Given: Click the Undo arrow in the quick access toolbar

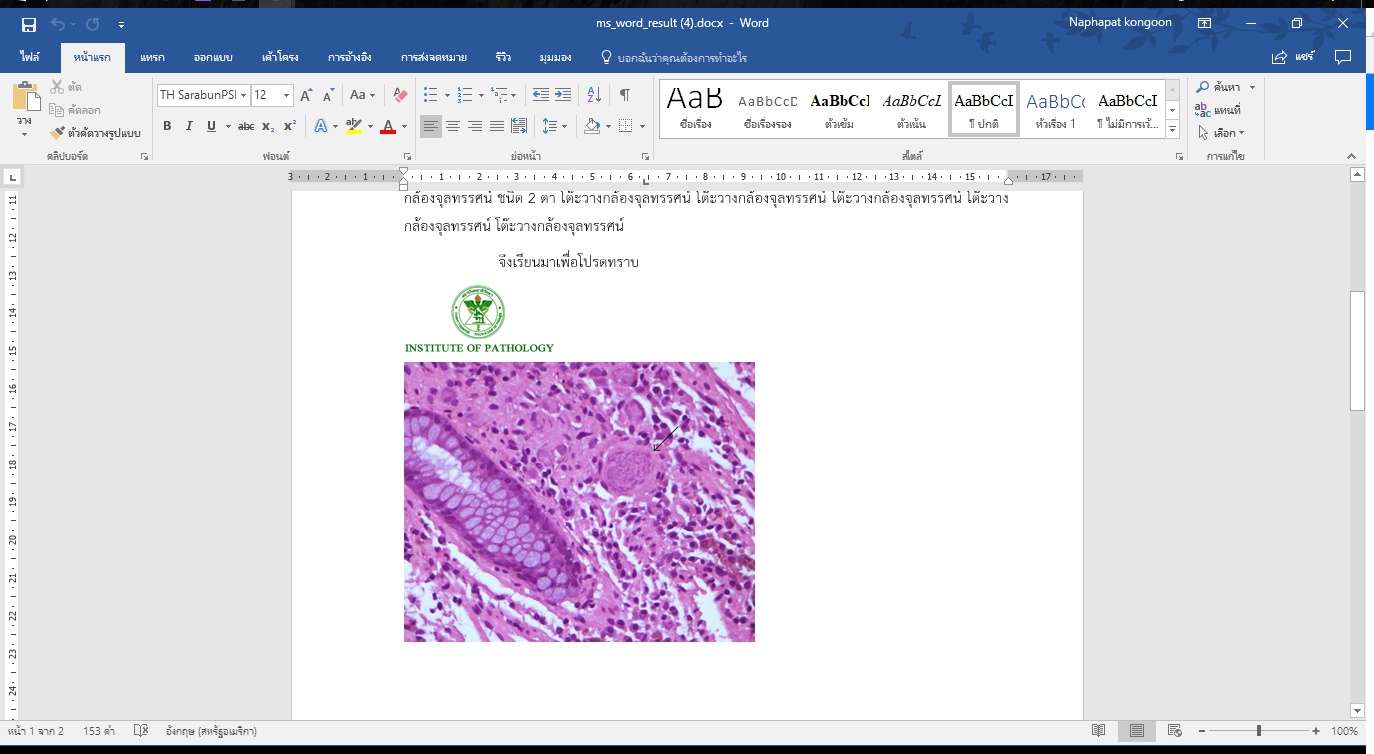Looking at the screenshot, I should coord(57,24).
